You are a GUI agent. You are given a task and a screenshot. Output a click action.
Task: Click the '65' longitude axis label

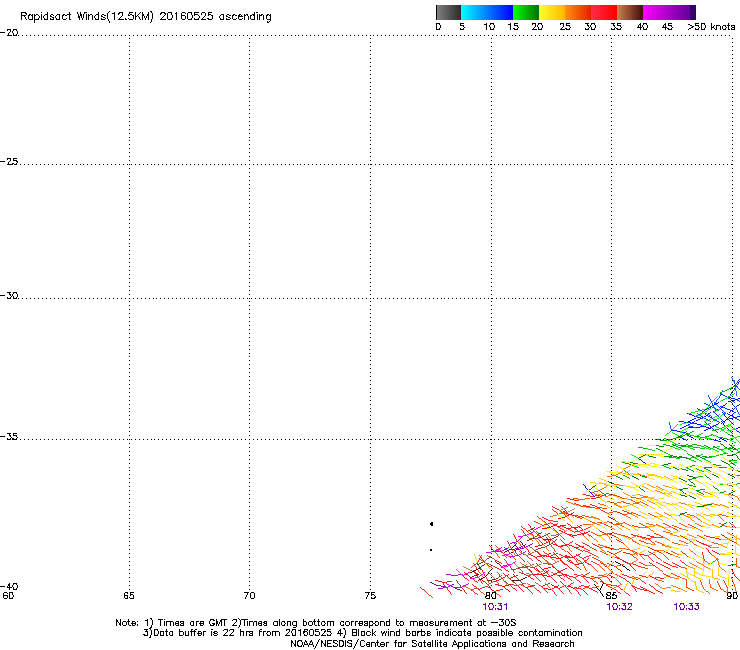[x=129, y=596]
